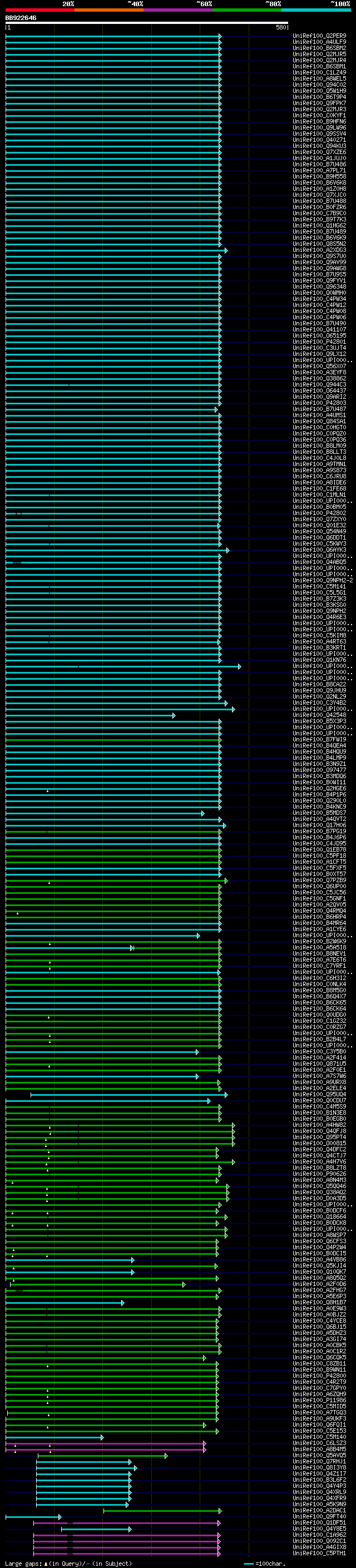Image resolution: width=356 pixels, height=1568 pixels.
Task: Click hit label UniRef100_Q17H06
Action: point(319,825)
